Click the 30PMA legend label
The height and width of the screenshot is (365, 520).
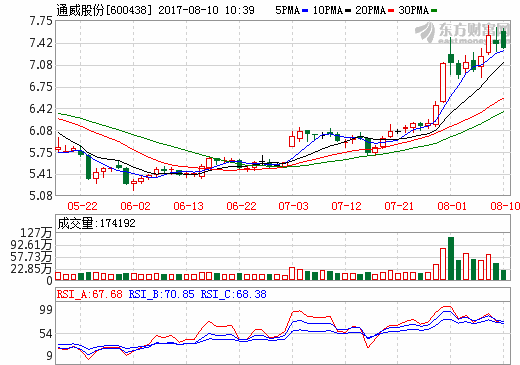414,10
